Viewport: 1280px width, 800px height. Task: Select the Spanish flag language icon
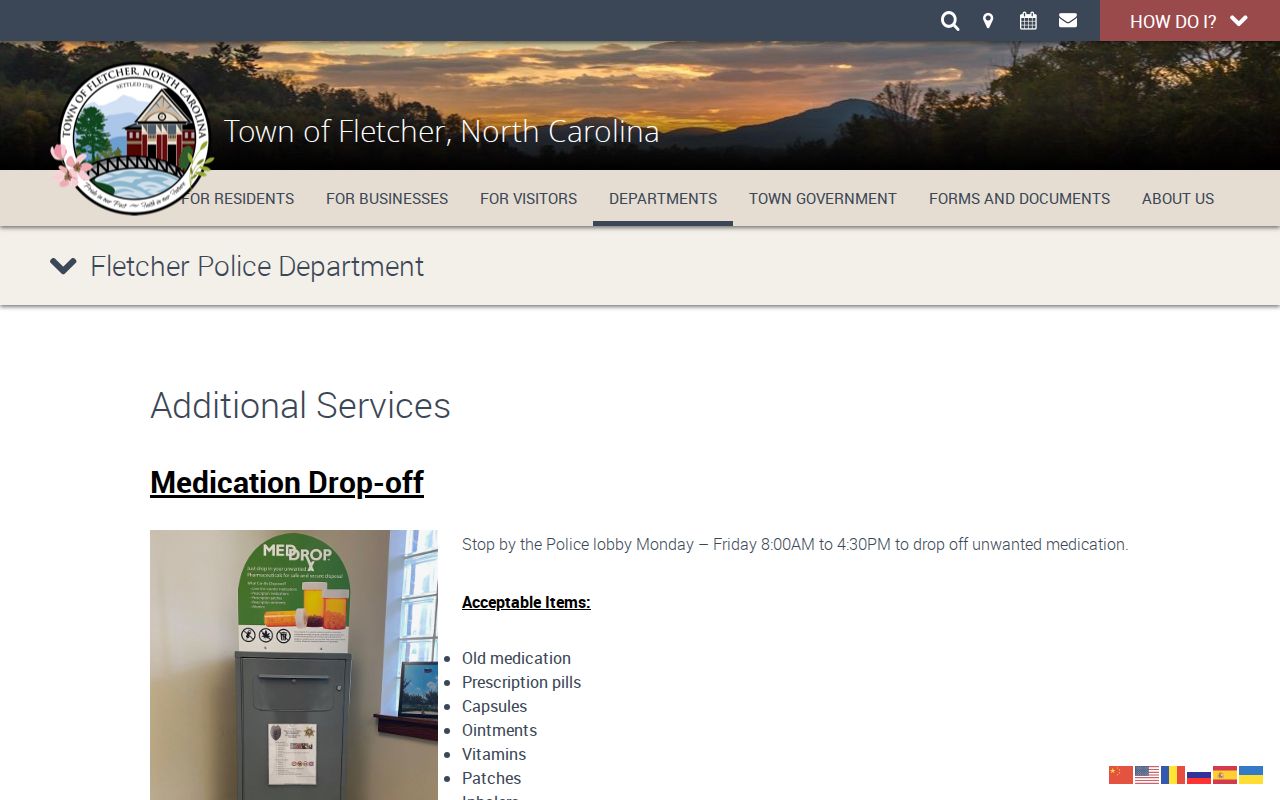1225,775
